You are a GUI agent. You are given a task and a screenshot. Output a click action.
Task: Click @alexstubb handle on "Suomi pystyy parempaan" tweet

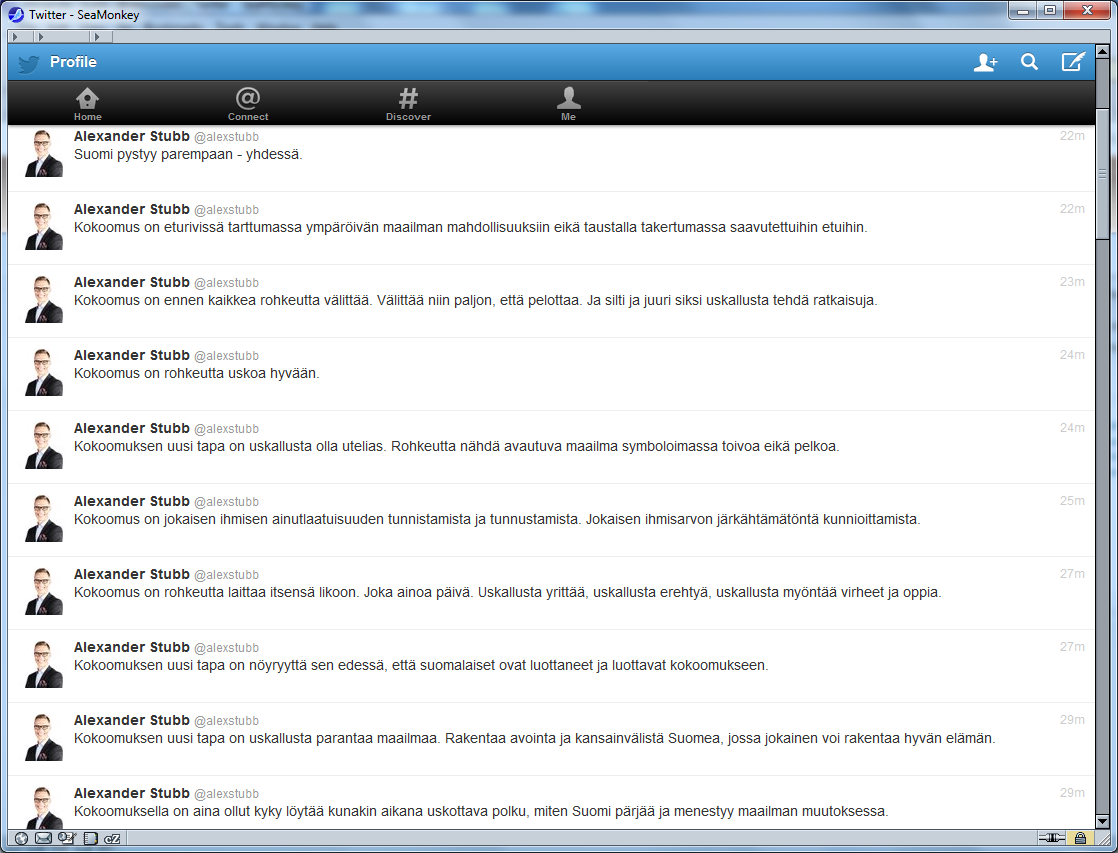(226, 137)
